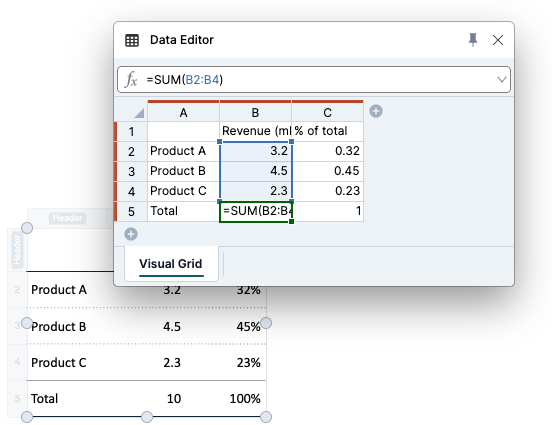Select editor cell 'Product B'

183,171
